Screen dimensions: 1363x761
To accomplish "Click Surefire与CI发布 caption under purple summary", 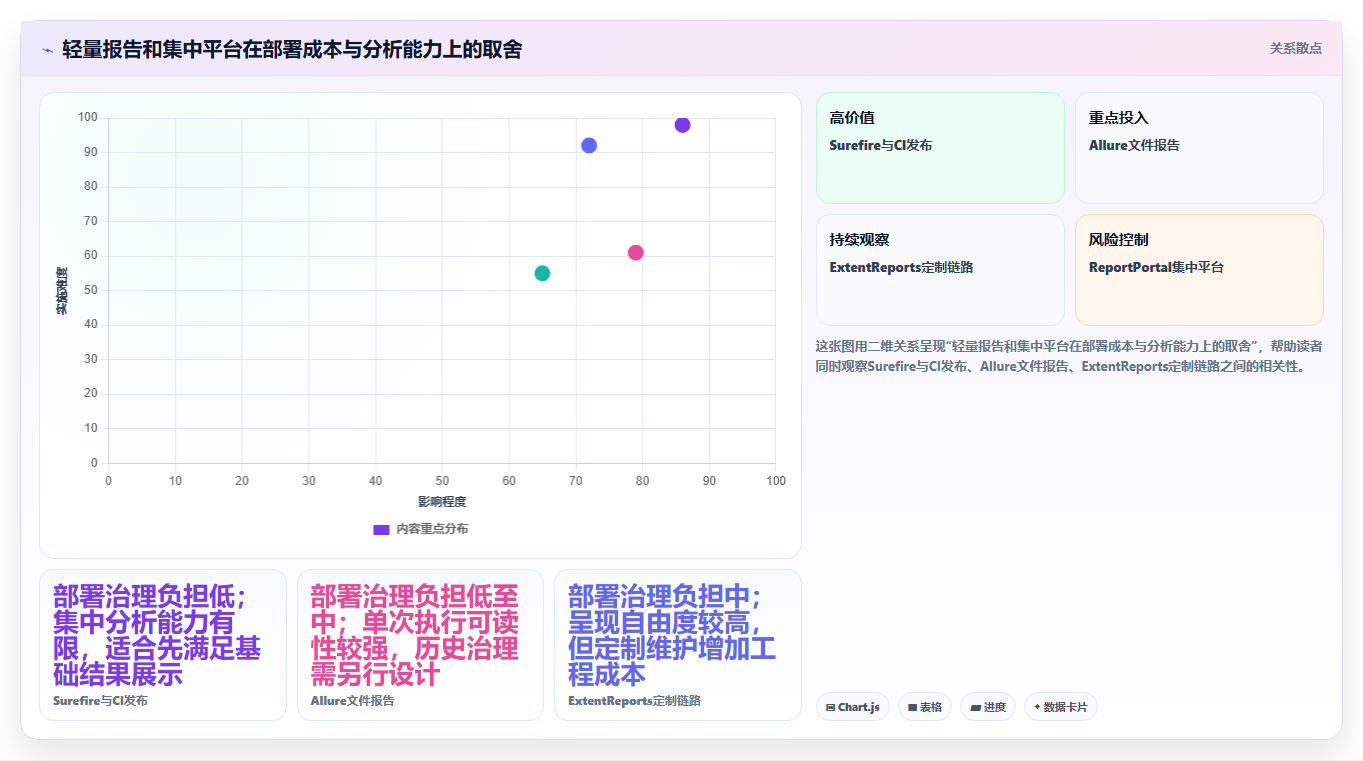I will 100,701.
